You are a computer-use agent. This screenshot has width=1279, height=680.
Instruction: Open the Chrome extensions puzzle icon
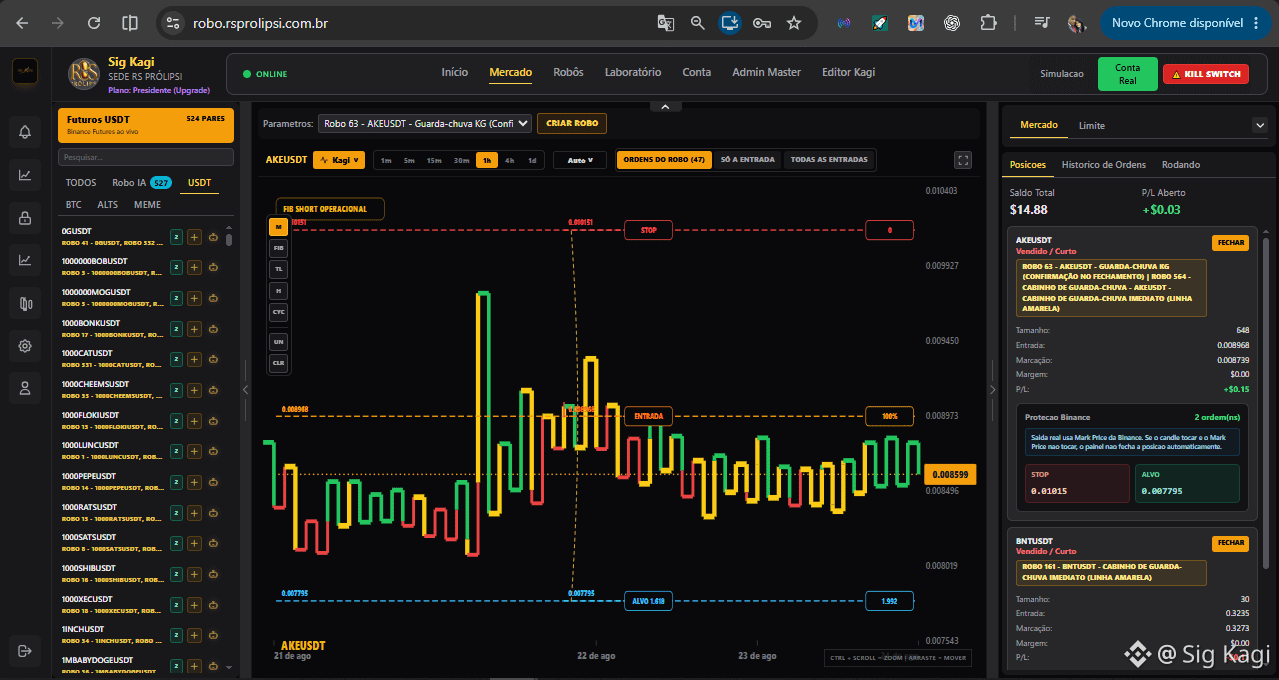tap(988, 22)
